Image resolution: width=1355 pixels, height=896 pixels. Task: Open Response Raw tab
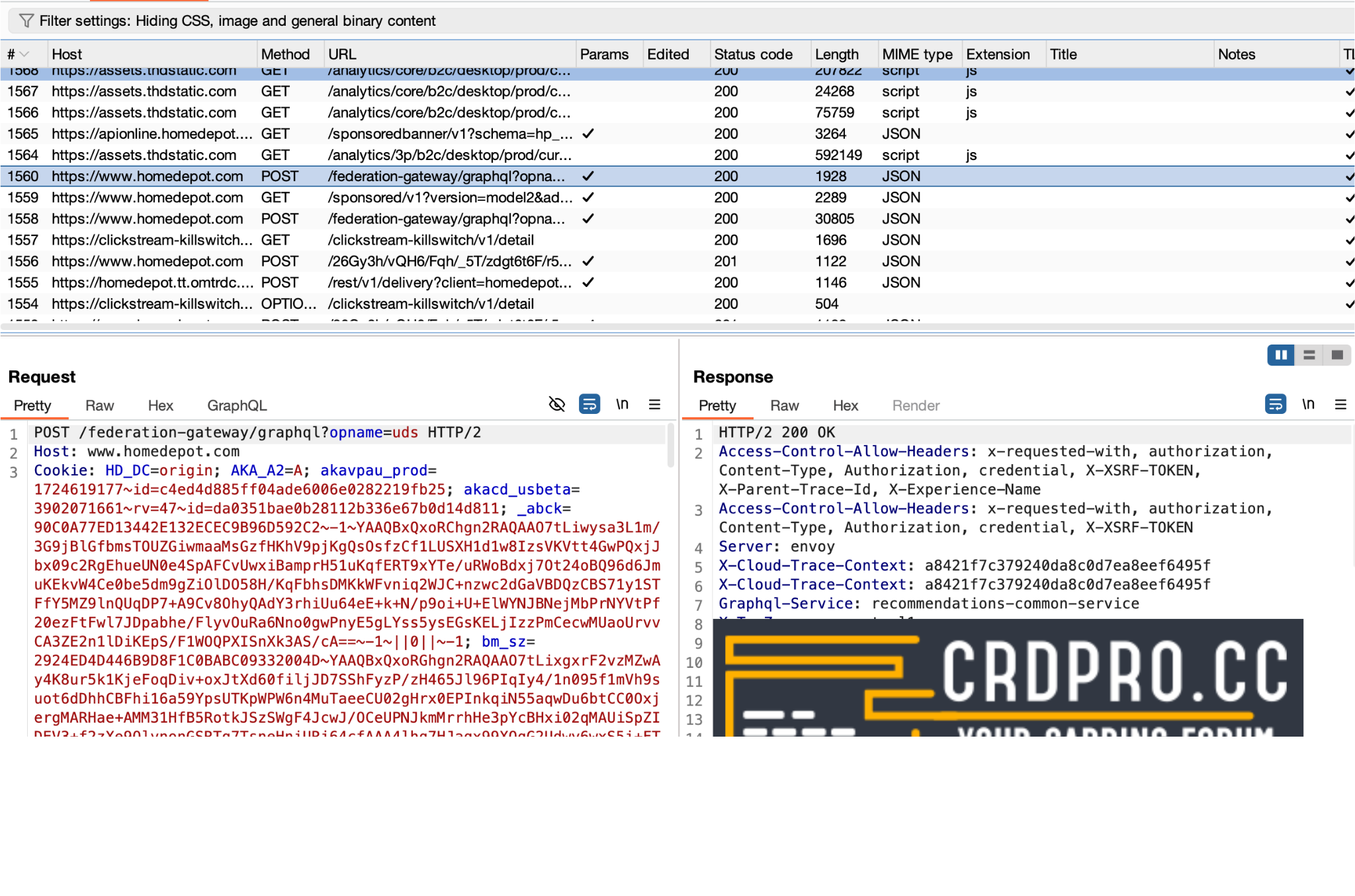tap(784, 405)
